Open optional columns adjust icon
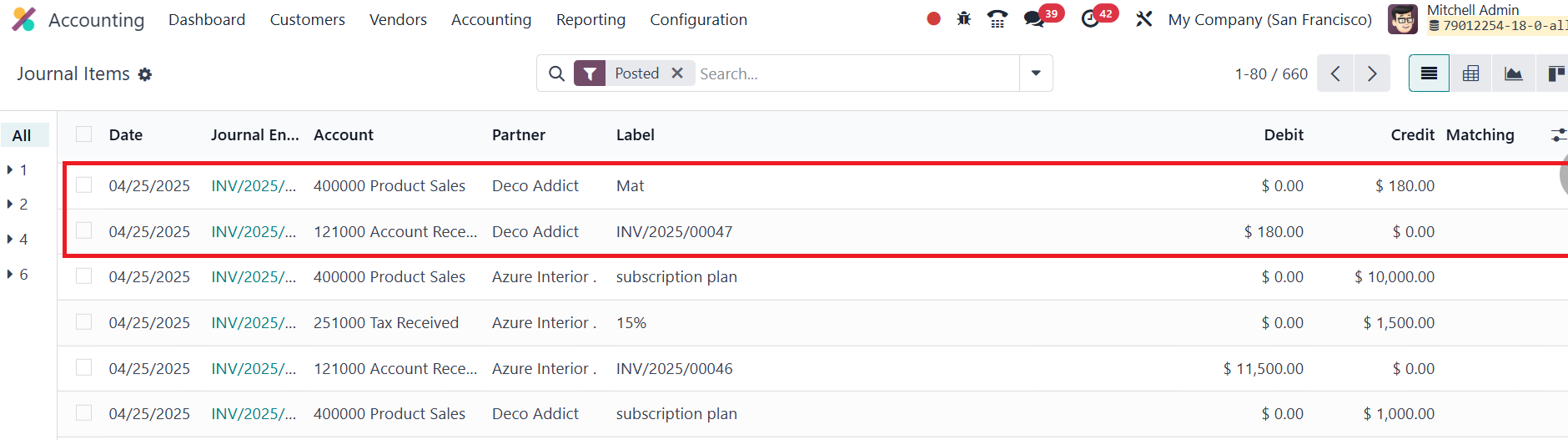Viewport: 1568px width, 440px height. tap(1558, 134)
